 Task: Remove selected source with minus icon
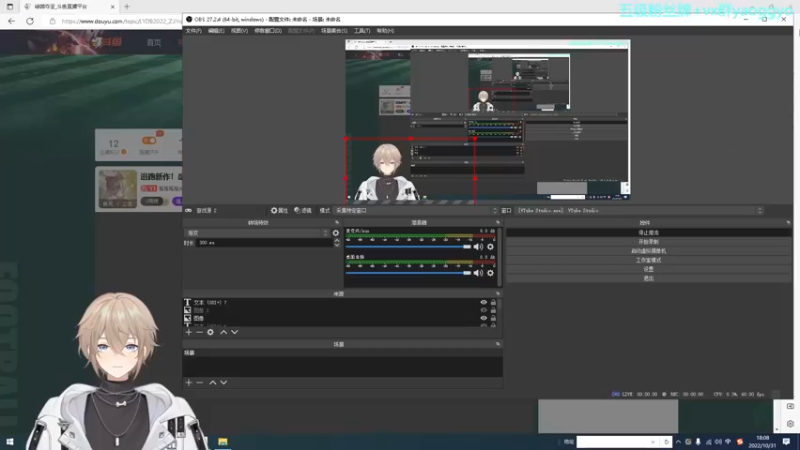[199, 332]
